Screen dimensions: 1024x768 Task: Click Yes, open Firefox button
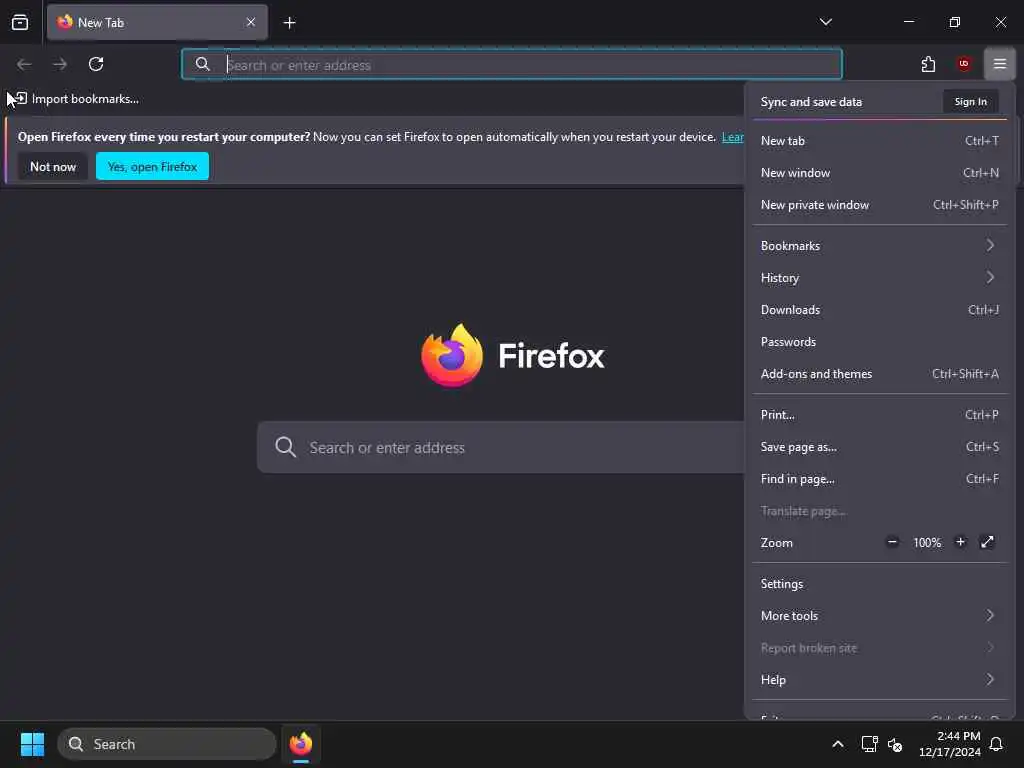pos(152,167)
